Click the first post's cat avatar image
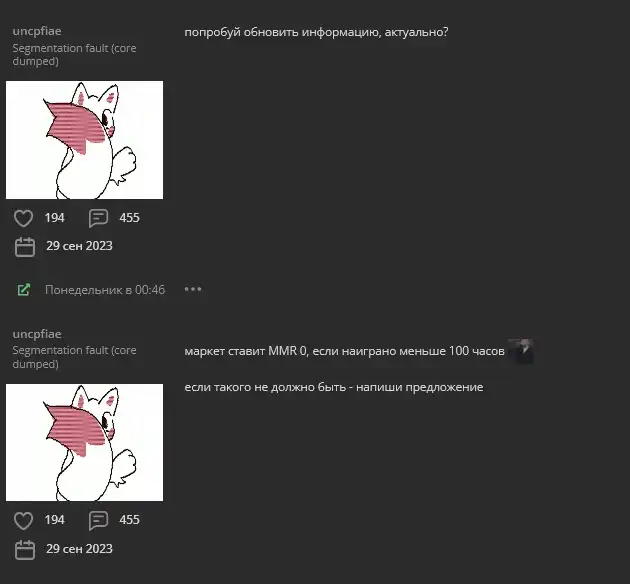630x584 pixels. coord(84,140)
